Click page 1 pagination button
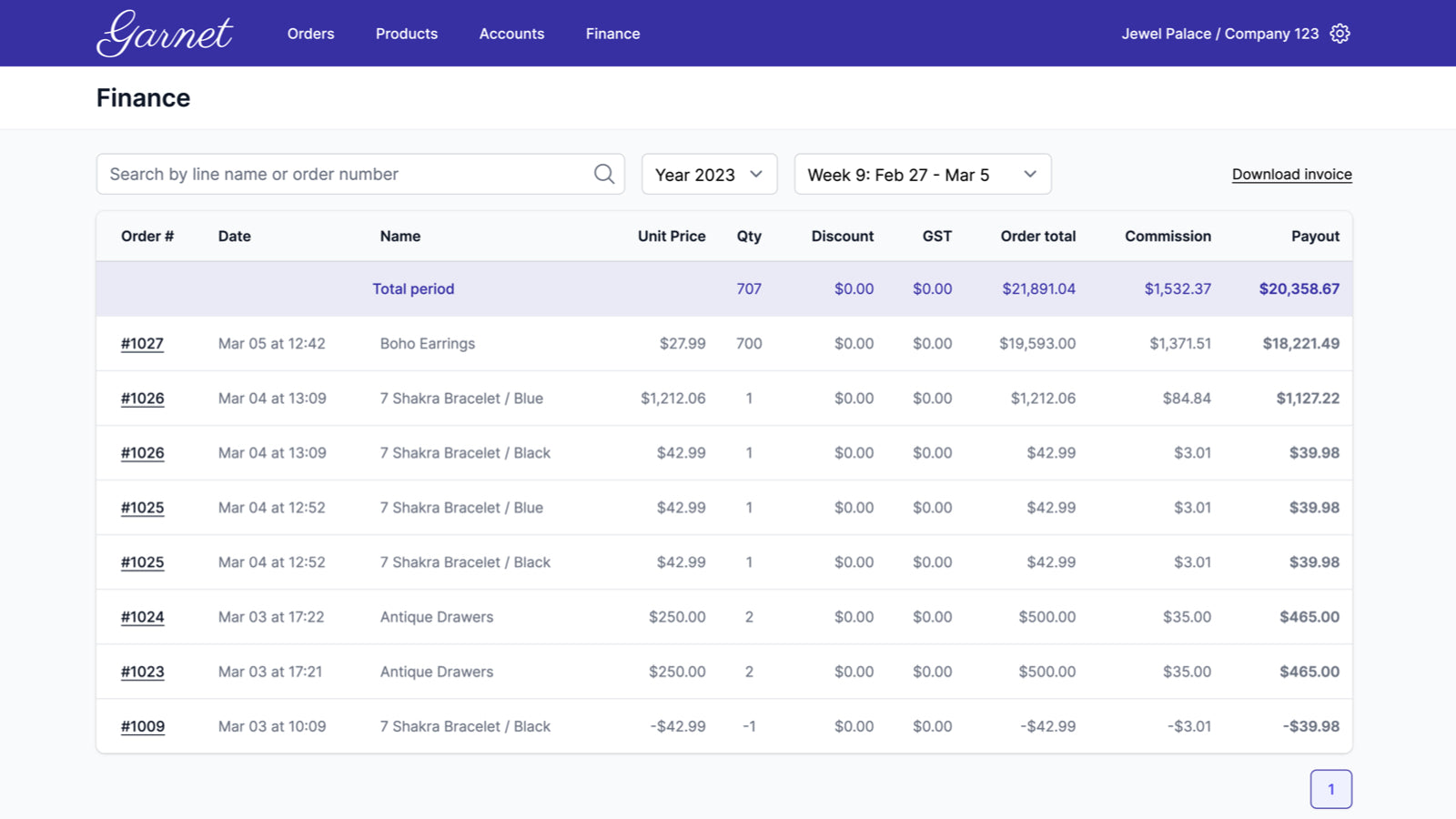Screen dimensions: 1456x819 click(1330, 789)
